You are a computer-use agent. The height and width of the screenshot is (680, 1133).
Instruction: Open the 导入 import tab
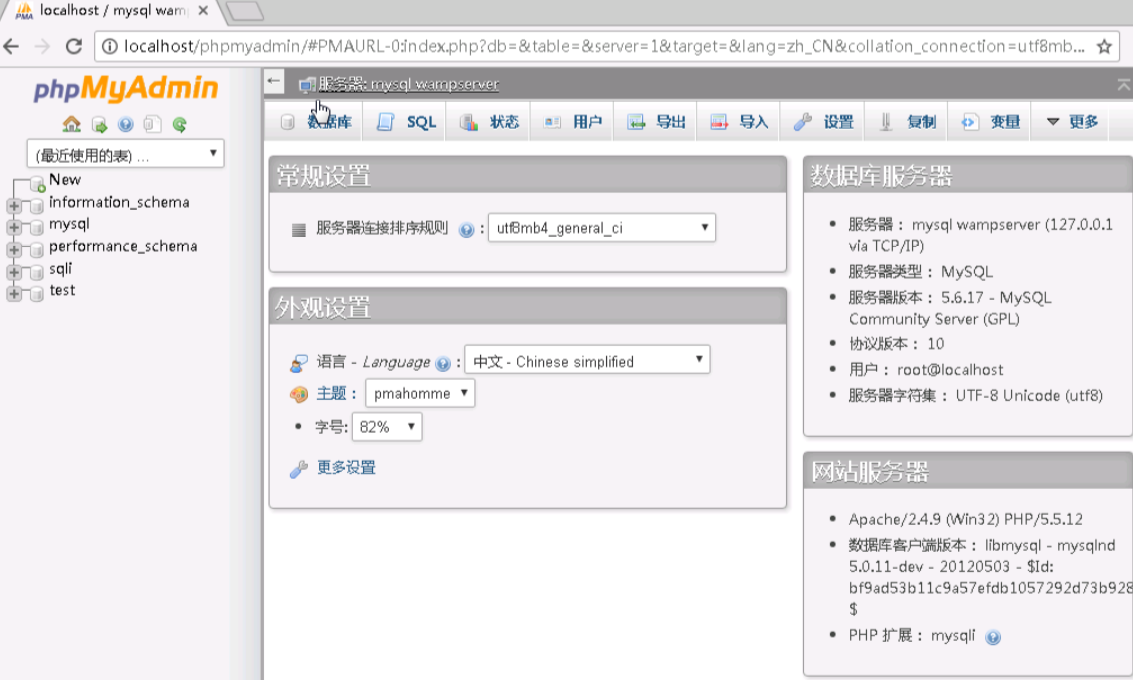coord(738,122)
